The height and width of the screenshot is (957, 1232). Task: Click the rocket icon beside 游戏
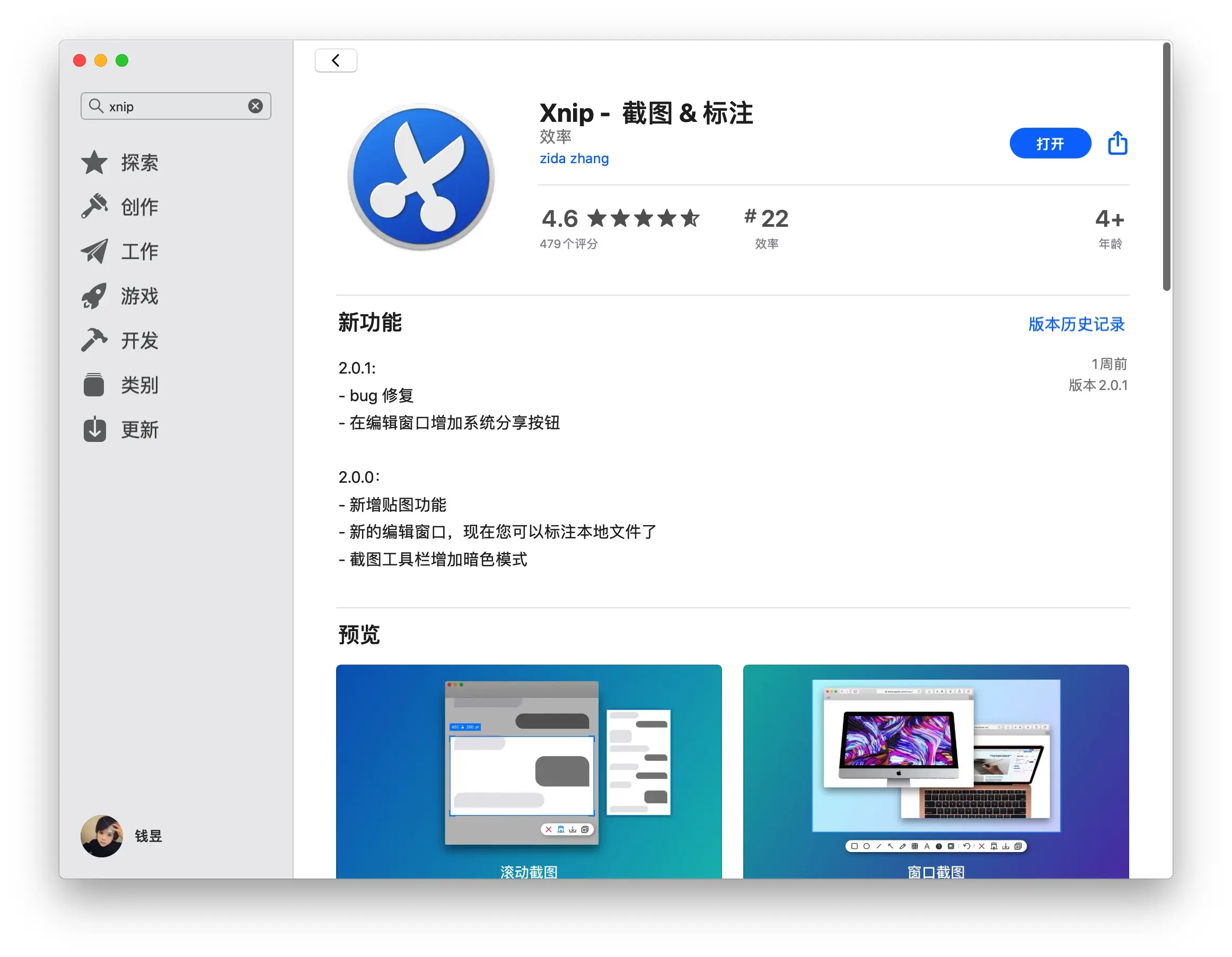[x=94, y=296]
